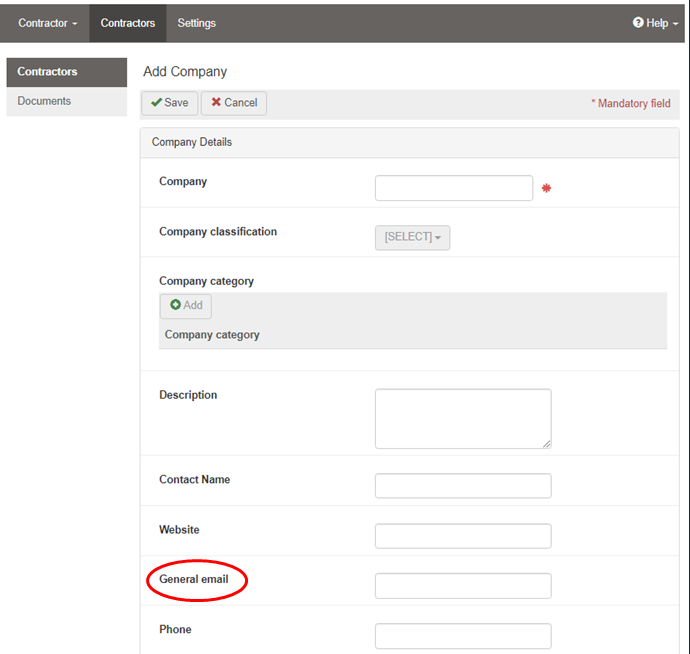Click the Website input field
The width and height of the screenshot is (690, 654).
pyautogui.click(x=462, y=536)
